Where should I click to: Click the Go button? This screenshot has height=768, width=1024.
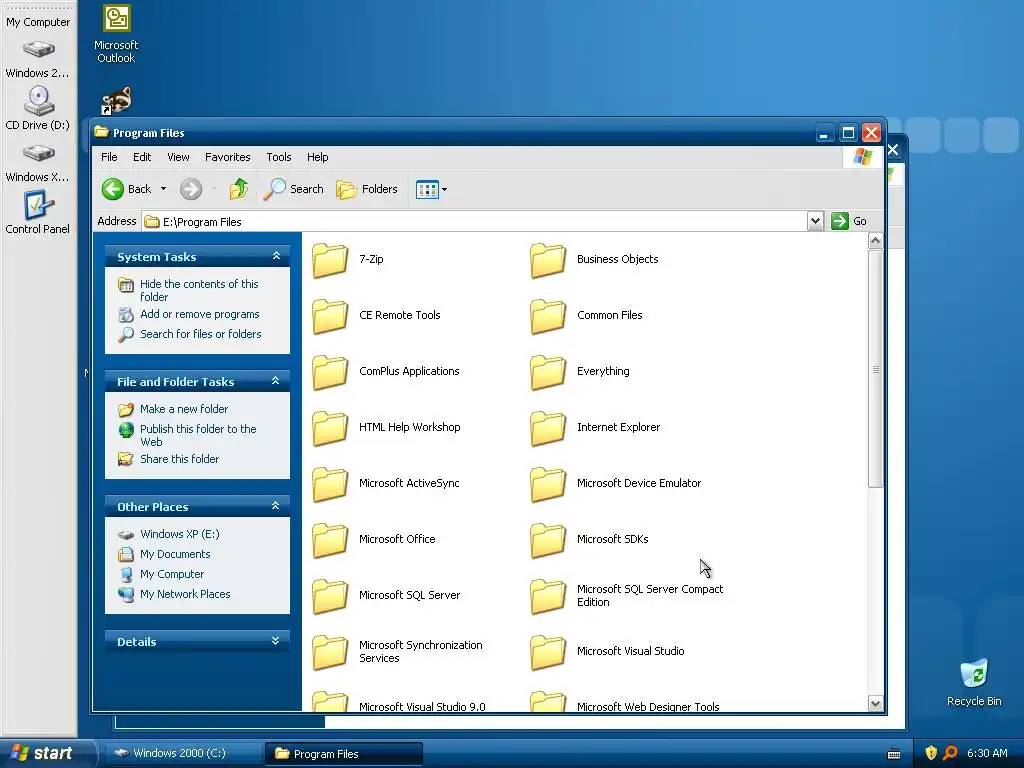[x=849, y=221]
